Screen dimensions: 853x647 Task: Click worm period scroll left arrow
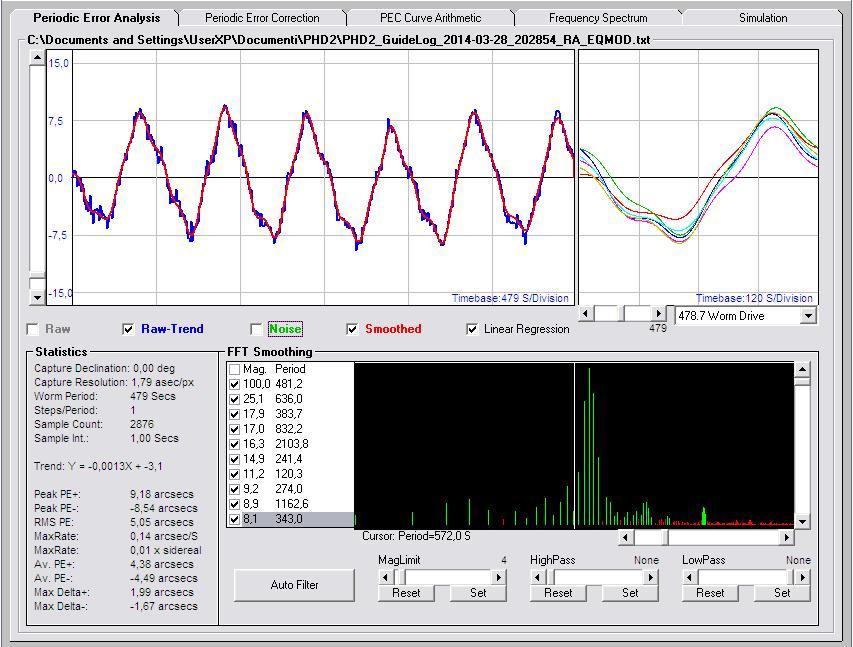(586, 313)
